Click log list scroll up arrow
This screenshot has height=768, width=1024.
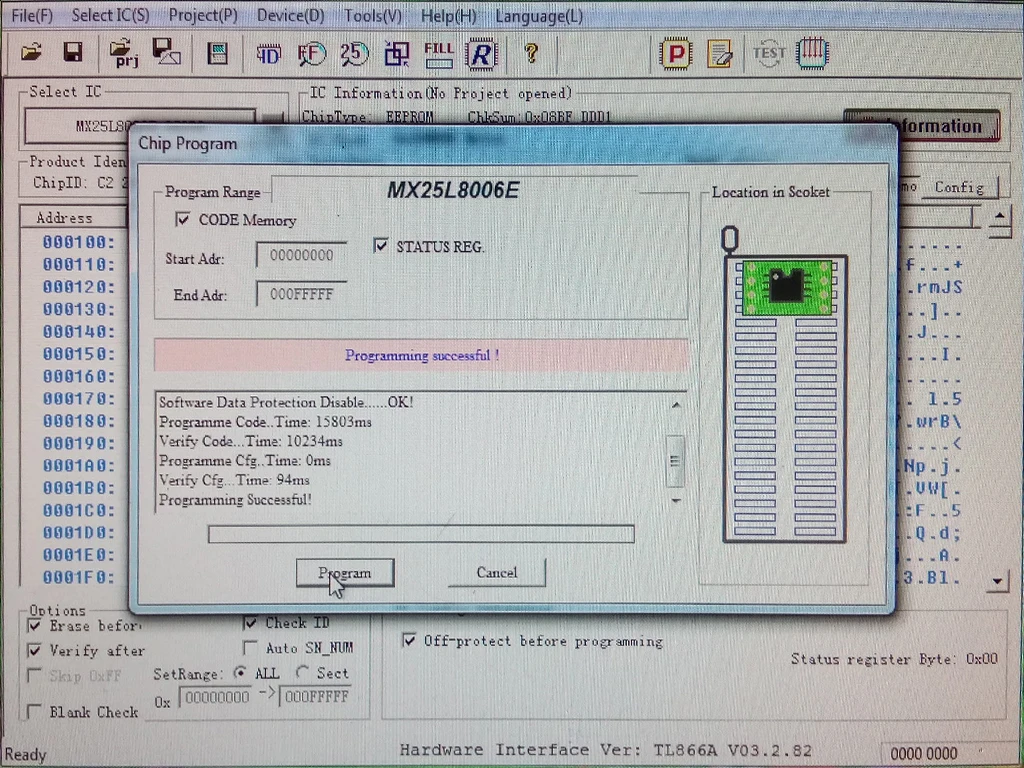[676, 406]
